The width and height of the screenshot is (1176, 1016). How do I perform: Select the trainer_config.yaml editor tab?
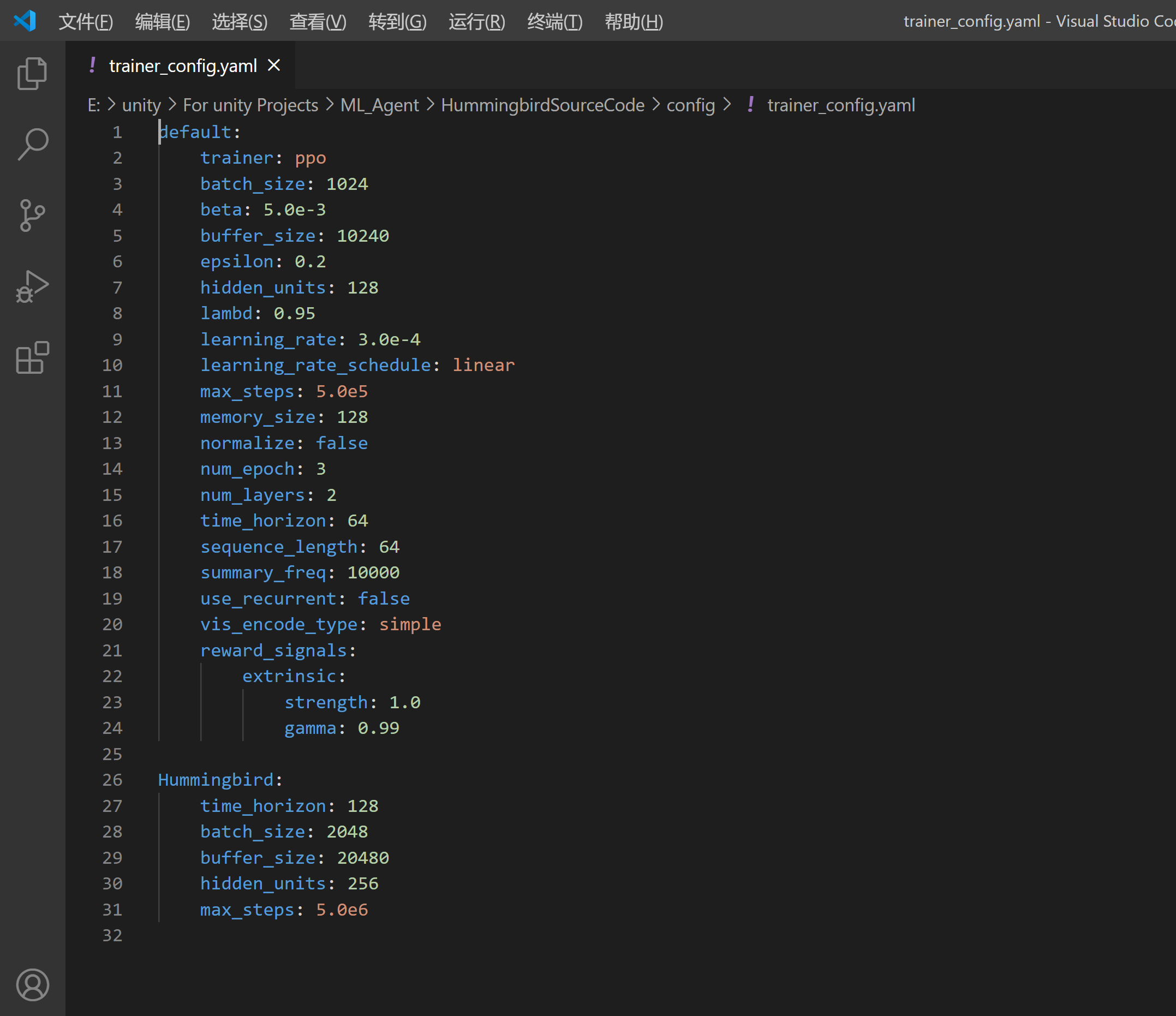tap(183, 66)
